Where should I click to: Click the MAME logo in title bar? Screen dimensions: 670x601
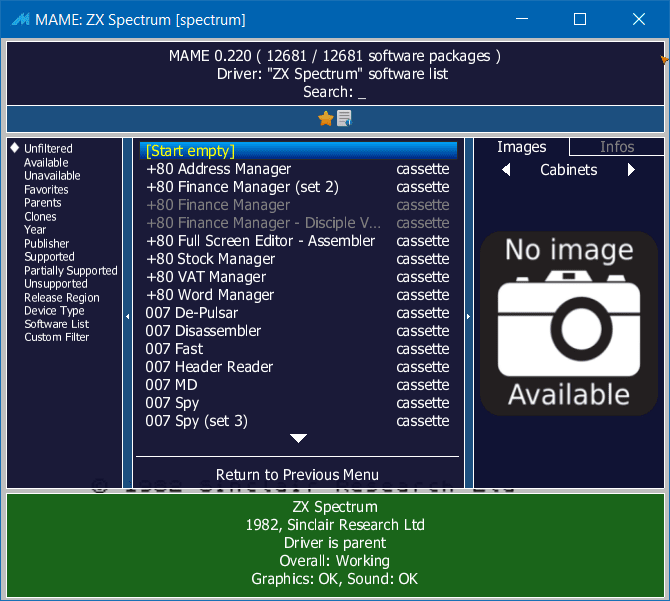click(20, 20)
